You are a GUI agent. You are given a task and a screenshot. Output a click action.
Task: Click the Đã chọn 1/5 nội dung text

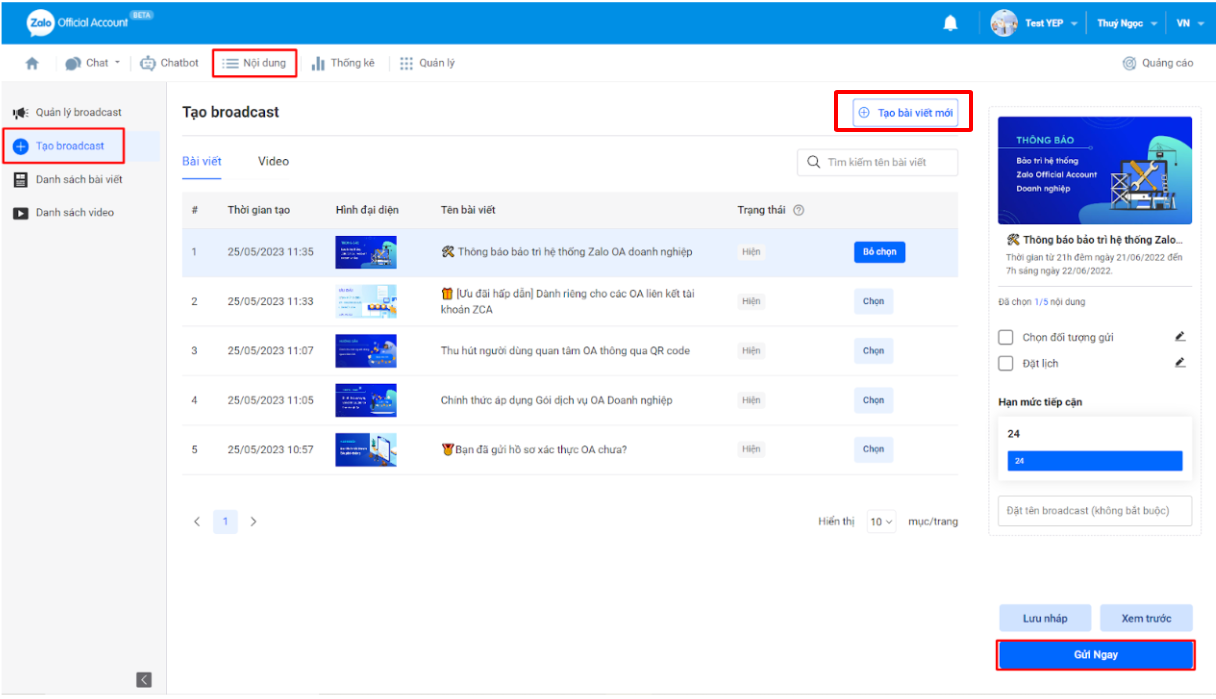1041,302
